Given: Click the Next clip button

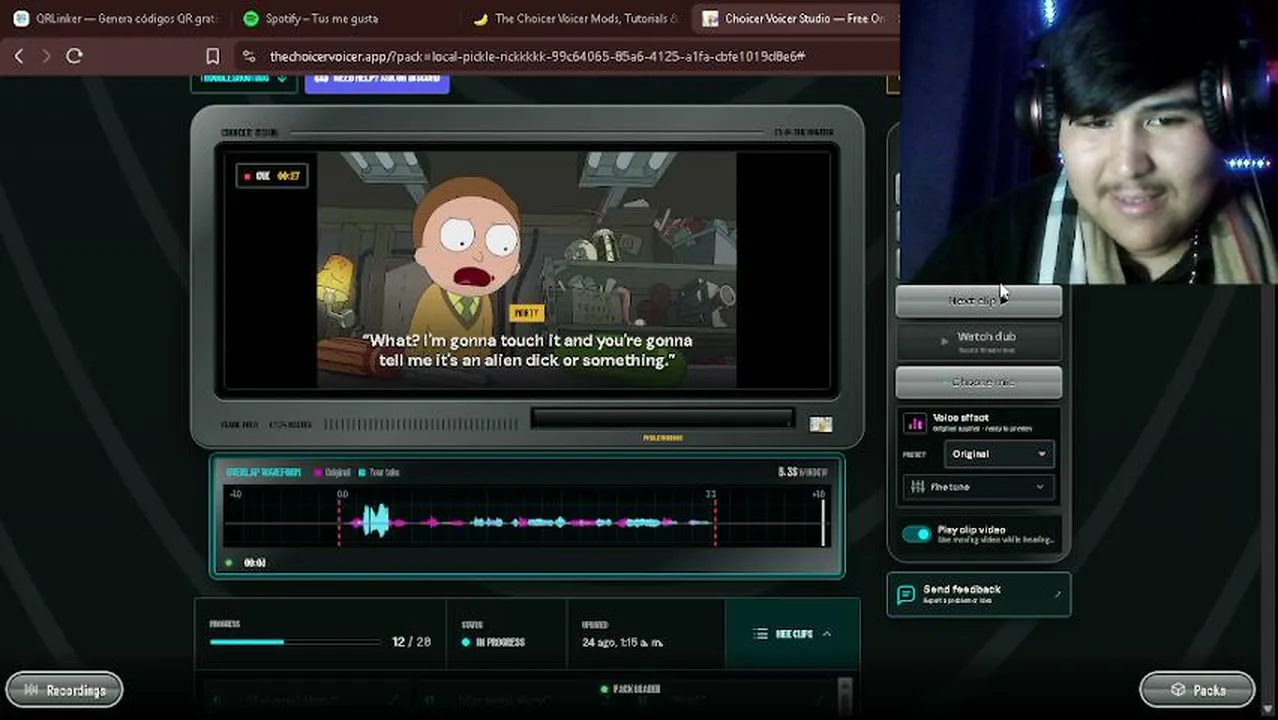Looking at the screenshot, I should [978, 300].
